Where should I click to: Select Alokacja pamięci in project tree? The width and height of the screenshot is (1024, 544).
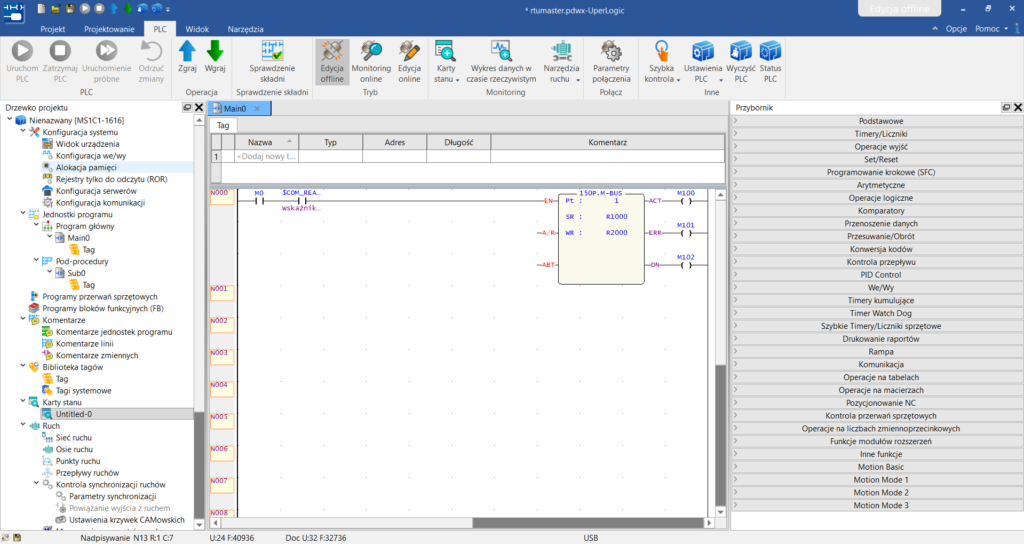[86, 167]
